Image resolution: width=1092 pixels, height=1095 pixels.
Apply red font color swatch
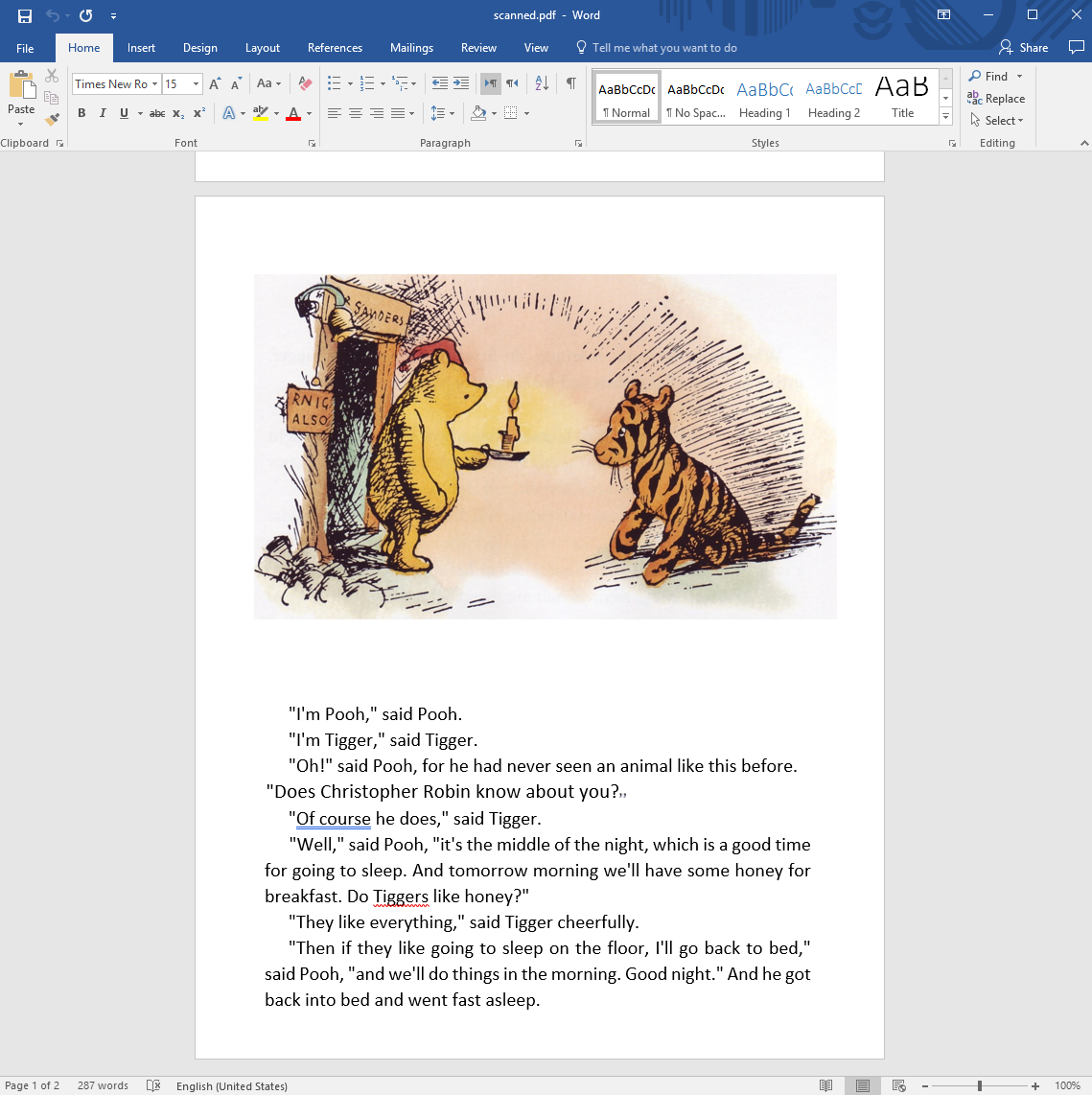coord(293,113)
